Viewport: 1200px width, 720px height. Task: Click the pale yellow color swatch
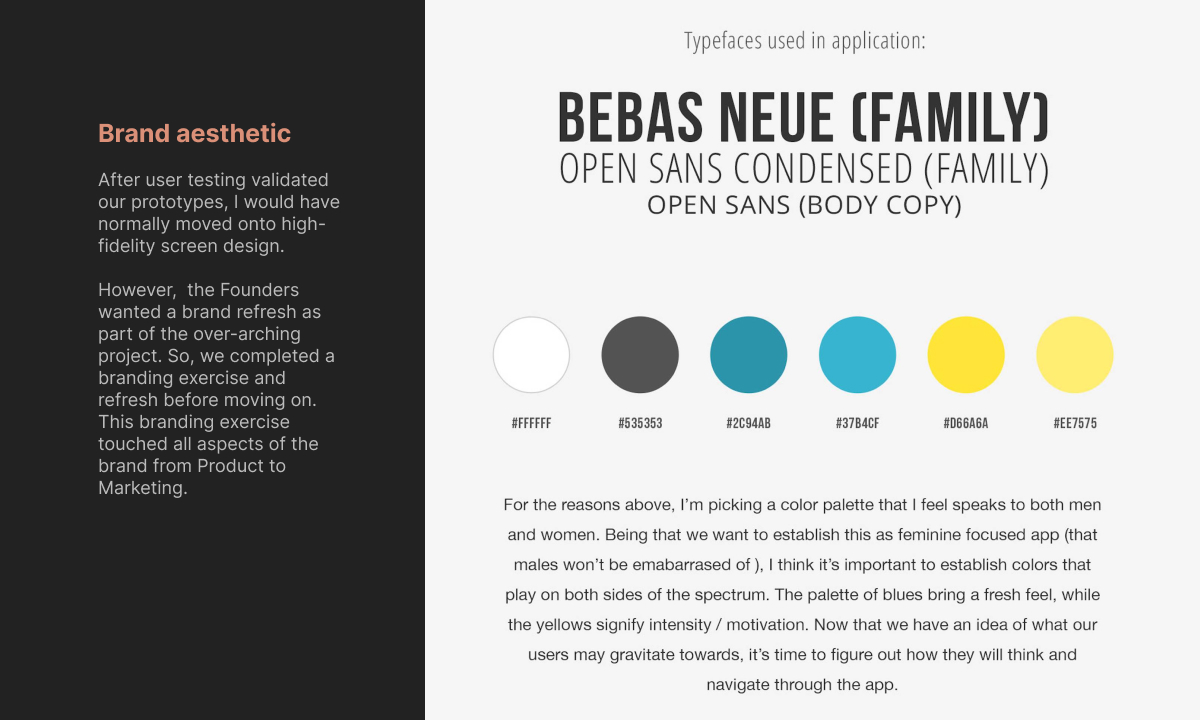click(x=1075, y=355)
